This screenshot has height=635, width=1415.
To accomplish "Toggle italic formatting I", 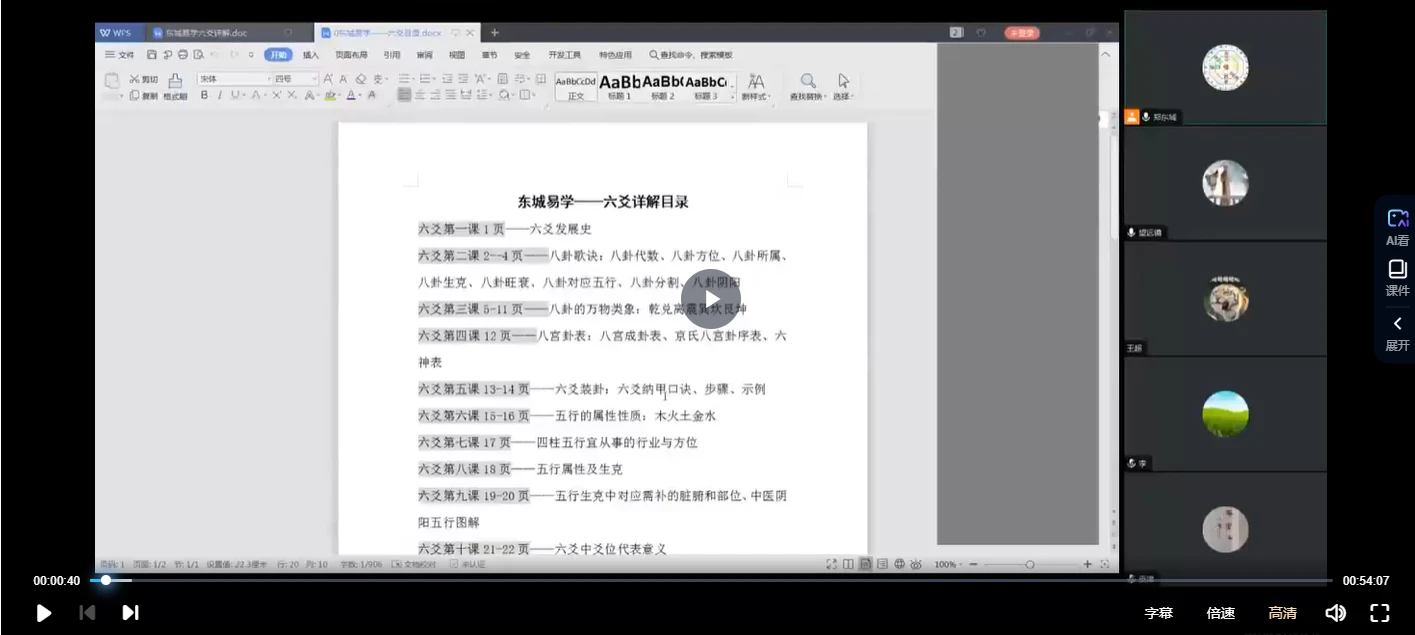I will pyautogui.click(x=219, y=95).
